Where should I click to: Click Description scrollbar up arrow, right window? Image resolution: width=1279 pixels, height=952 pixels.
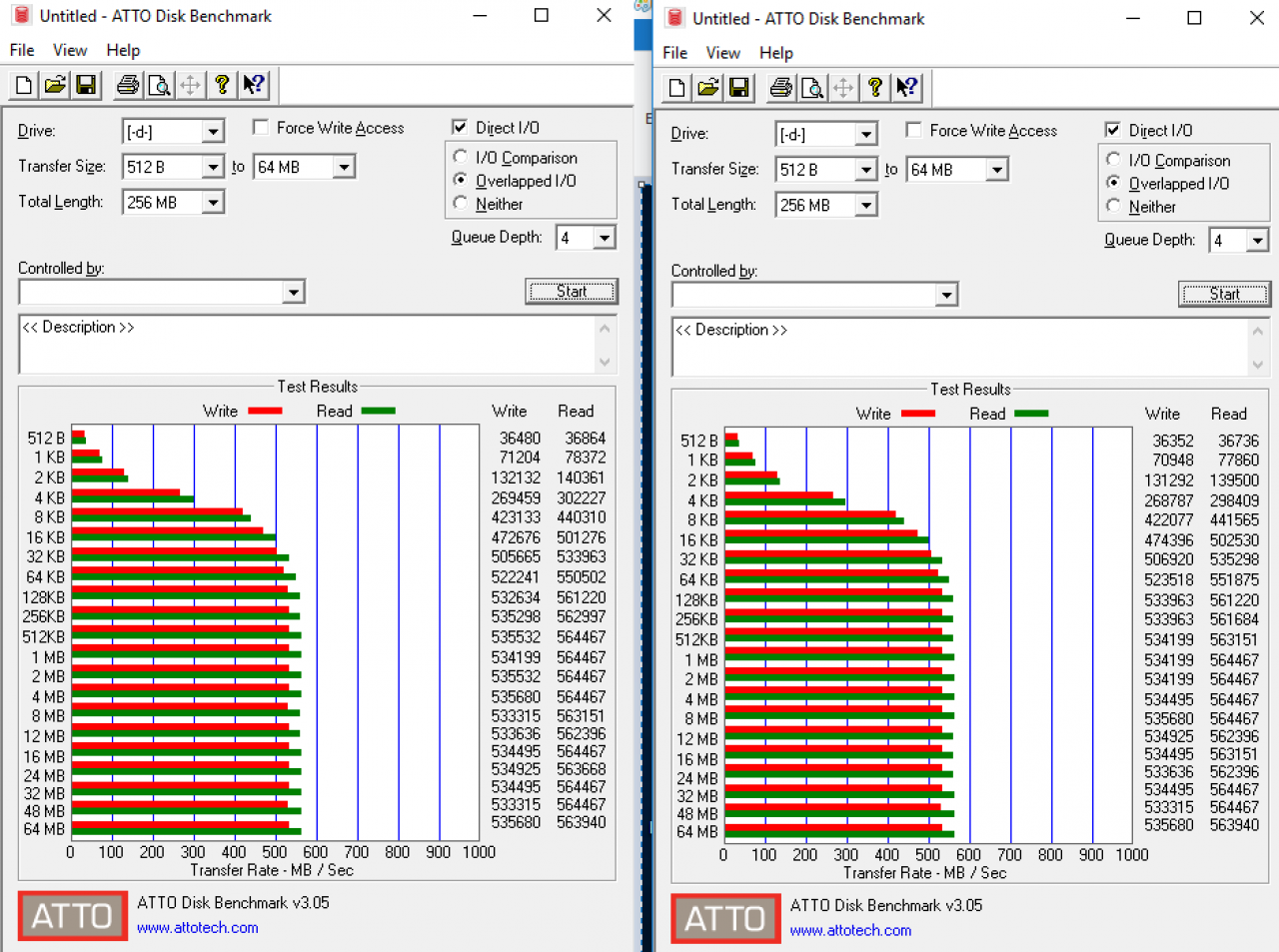point(1258,331)
